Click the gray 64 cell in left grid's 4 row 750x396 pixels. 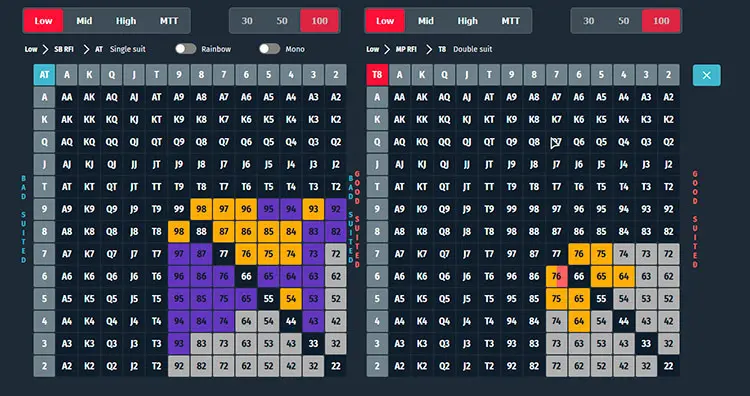pyautogui.click(x=246, y=321)
